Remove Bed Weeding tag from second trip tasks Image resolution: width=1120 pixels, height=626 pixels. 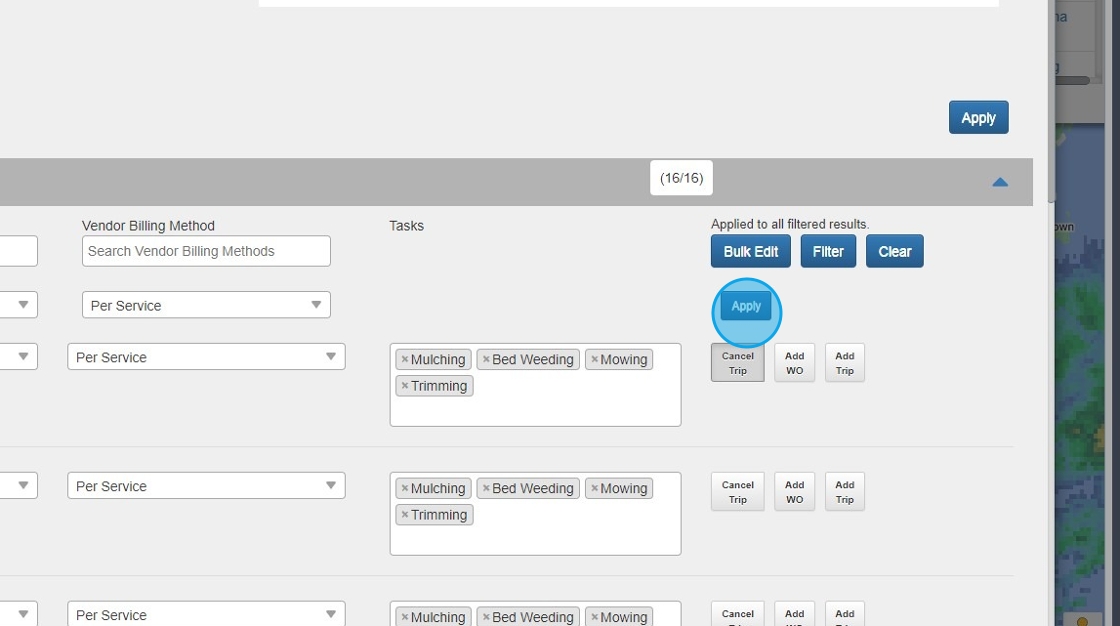coord(486,487)
